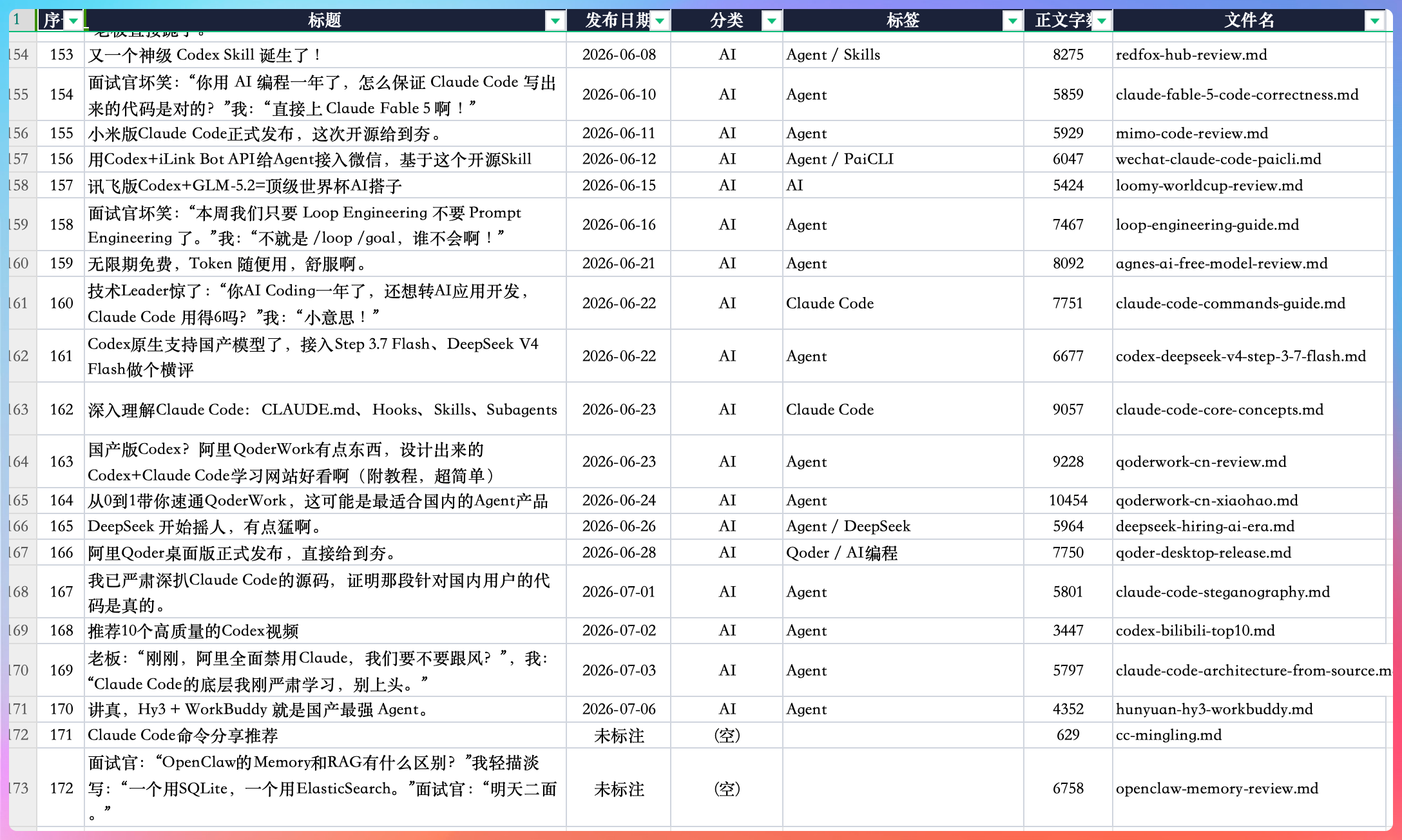Expand the 标签 column filter dropdown

[1012, 21]
